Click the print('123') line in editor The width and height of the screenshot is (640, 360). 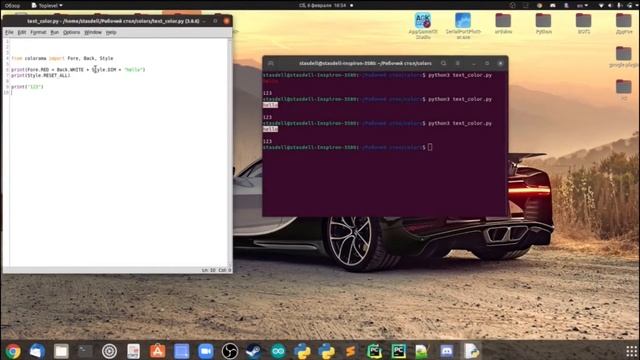tap(27, 87)
